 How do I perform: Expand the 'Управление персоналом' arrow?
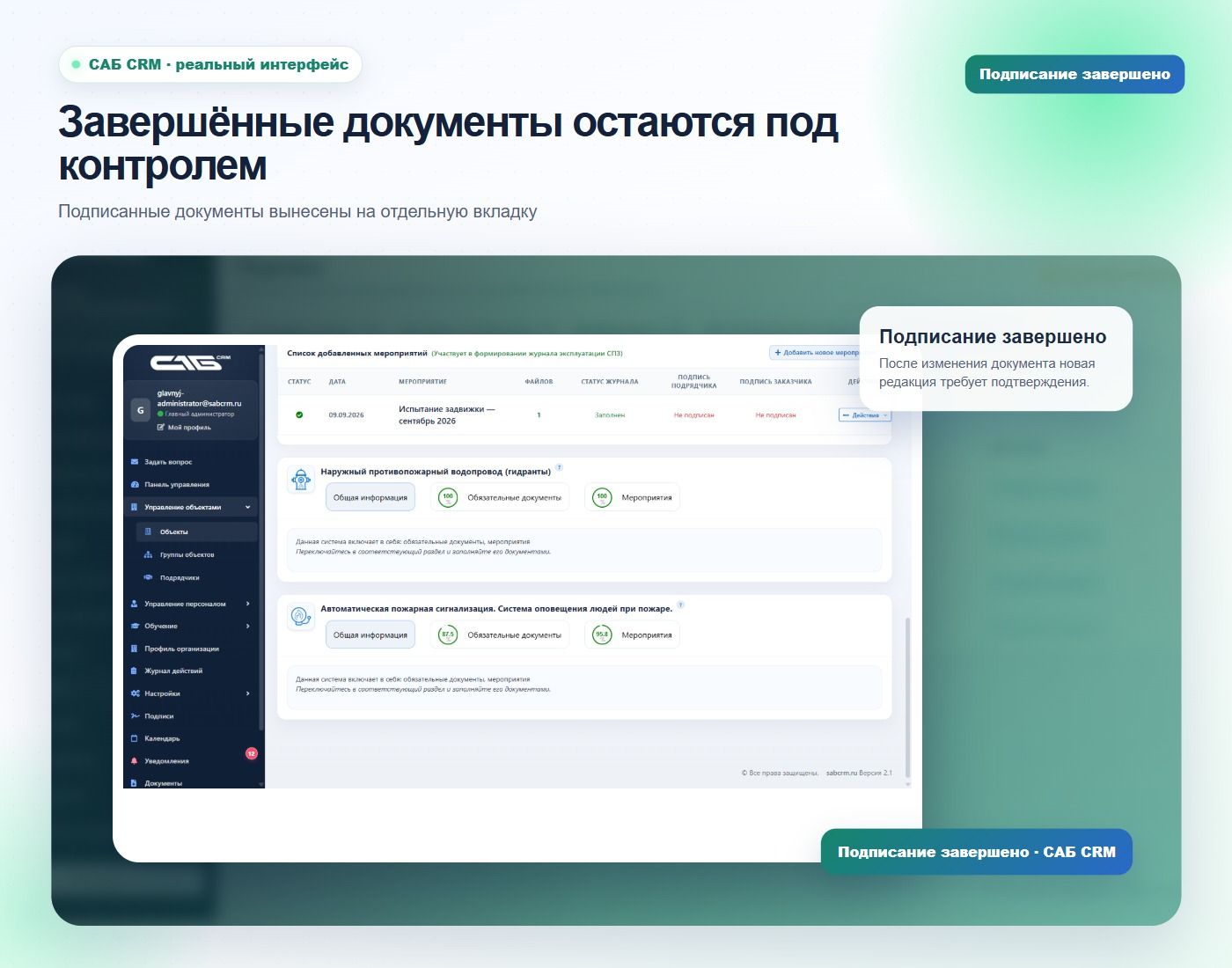[247, 604]
